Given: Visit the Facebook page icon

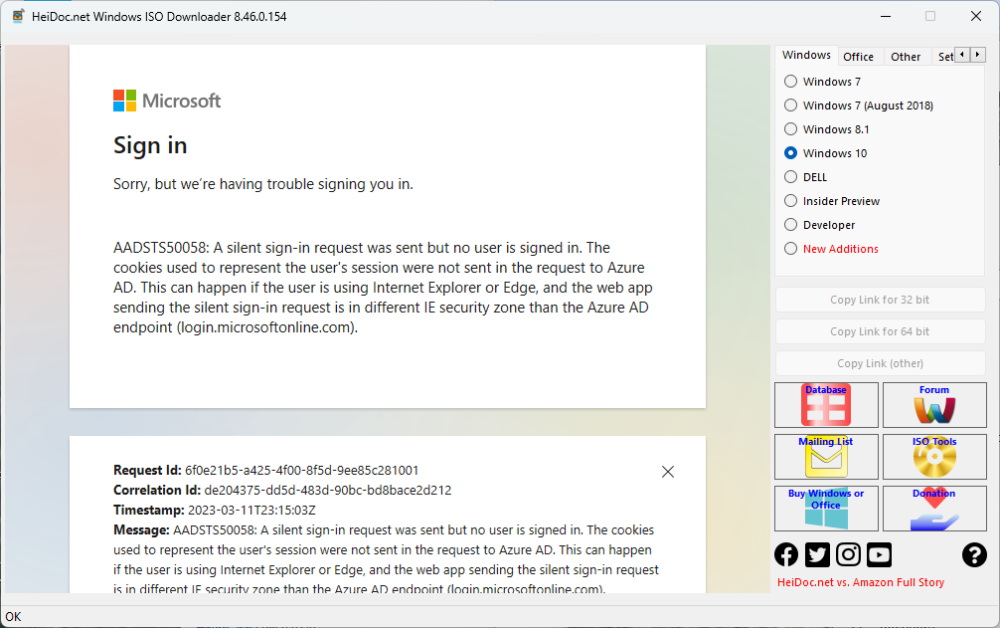Looking at the screenshot, I should [x=786, y=555].
